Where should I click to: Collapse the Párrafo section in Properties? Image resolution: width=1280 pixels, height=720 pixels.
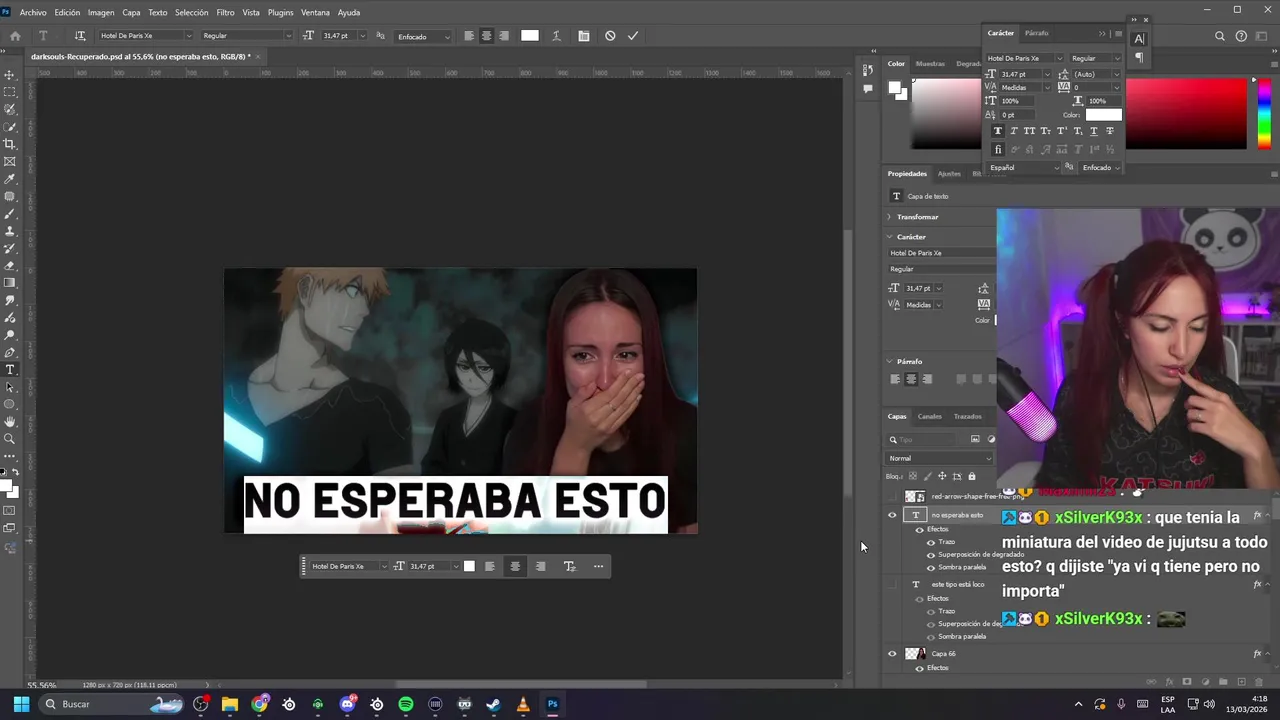[x=889, y=361]
